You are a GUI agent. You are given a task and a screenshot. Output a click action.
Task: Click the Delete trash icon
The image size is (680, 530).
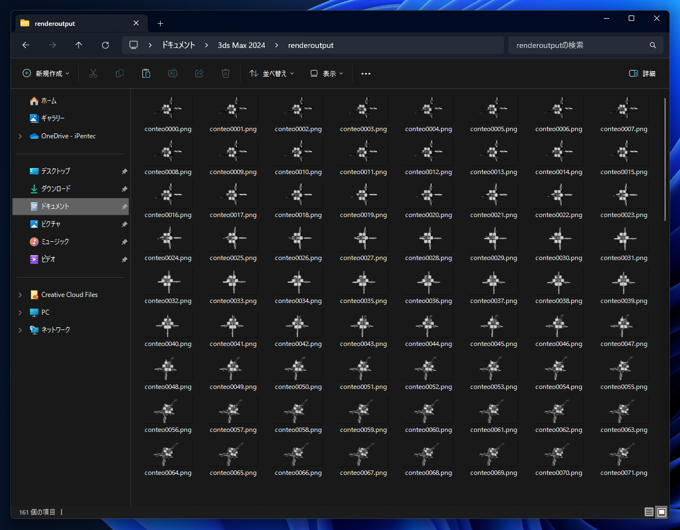(225, 74)
